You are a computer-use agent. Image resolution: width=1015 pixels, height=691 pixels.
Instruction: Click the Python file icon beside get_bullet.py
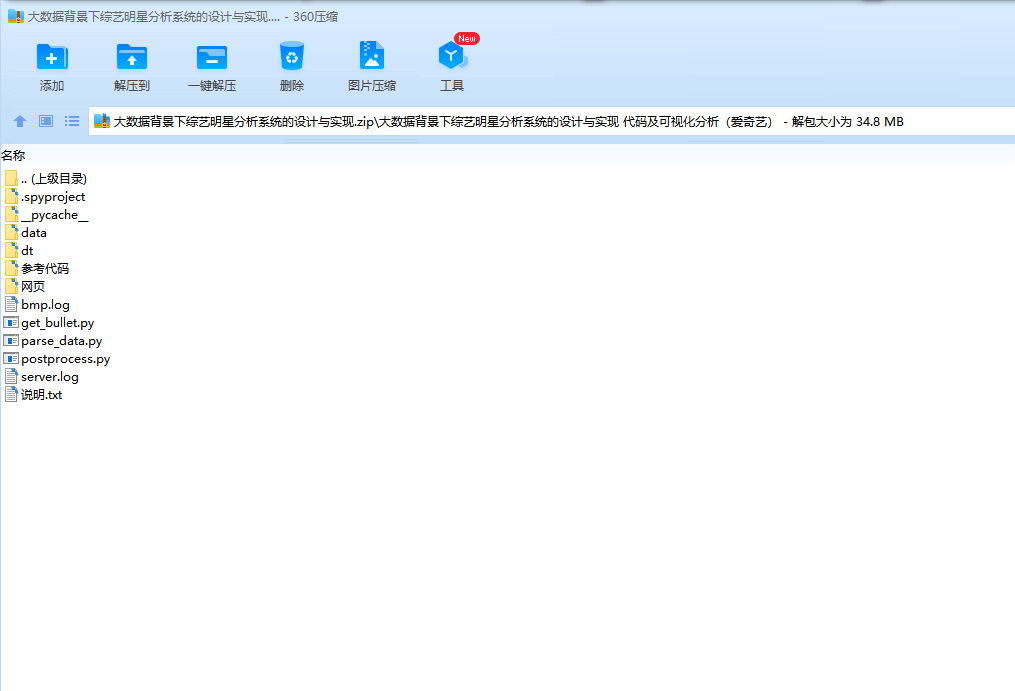[11, 322]
